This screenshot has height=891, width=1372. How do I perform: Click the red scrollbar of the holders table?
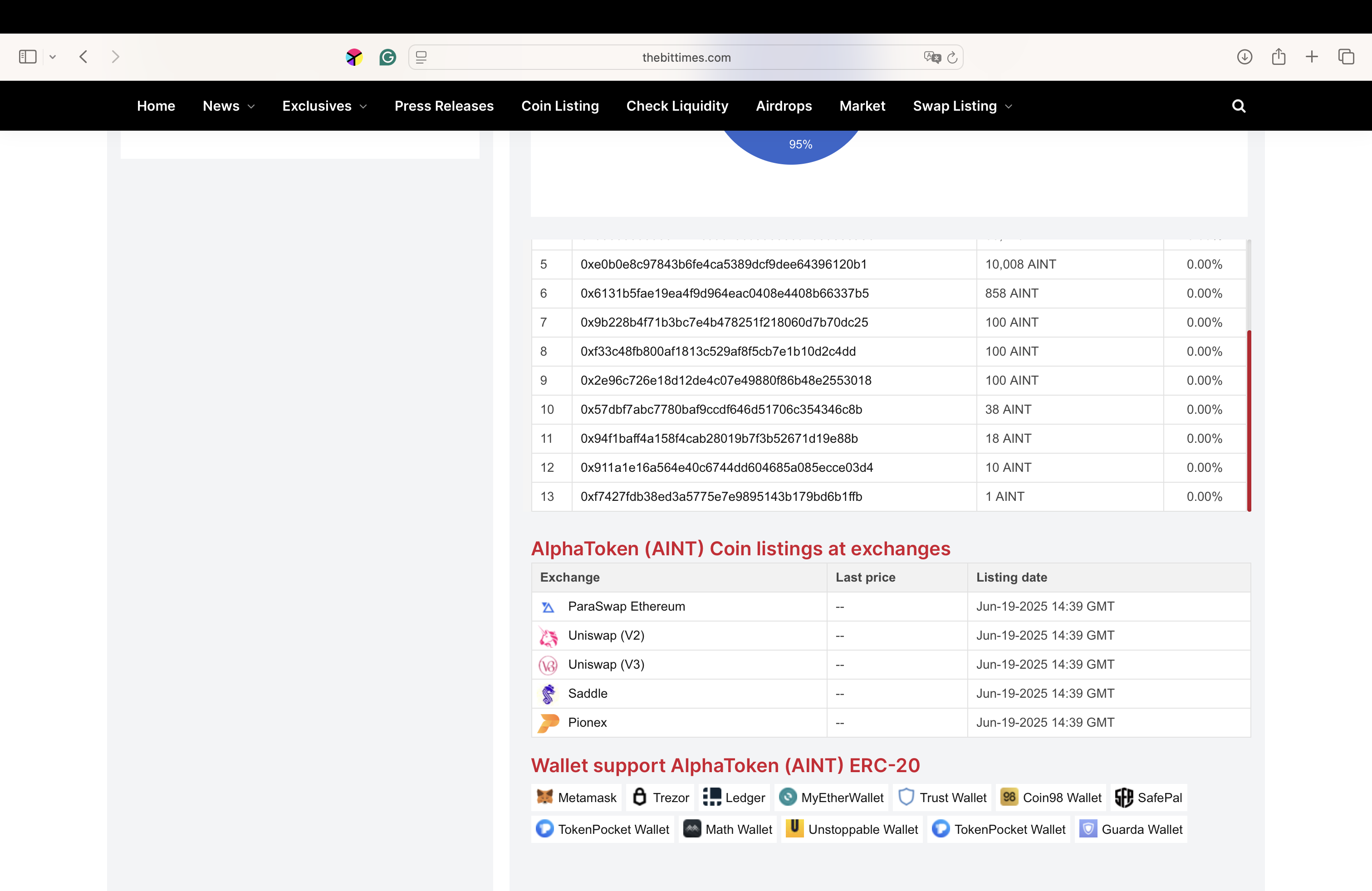1249,421
